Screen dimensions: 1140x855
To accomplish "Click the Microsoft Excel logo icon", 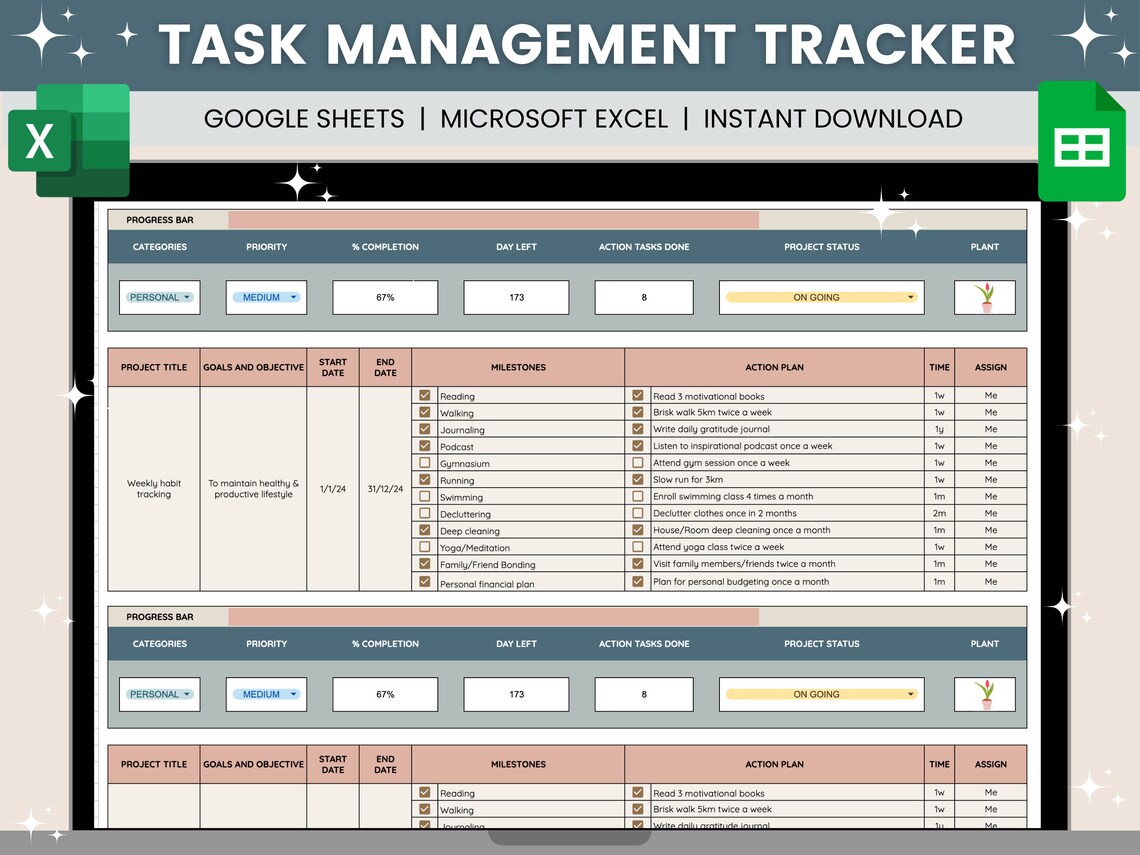I will click(67, 140).
